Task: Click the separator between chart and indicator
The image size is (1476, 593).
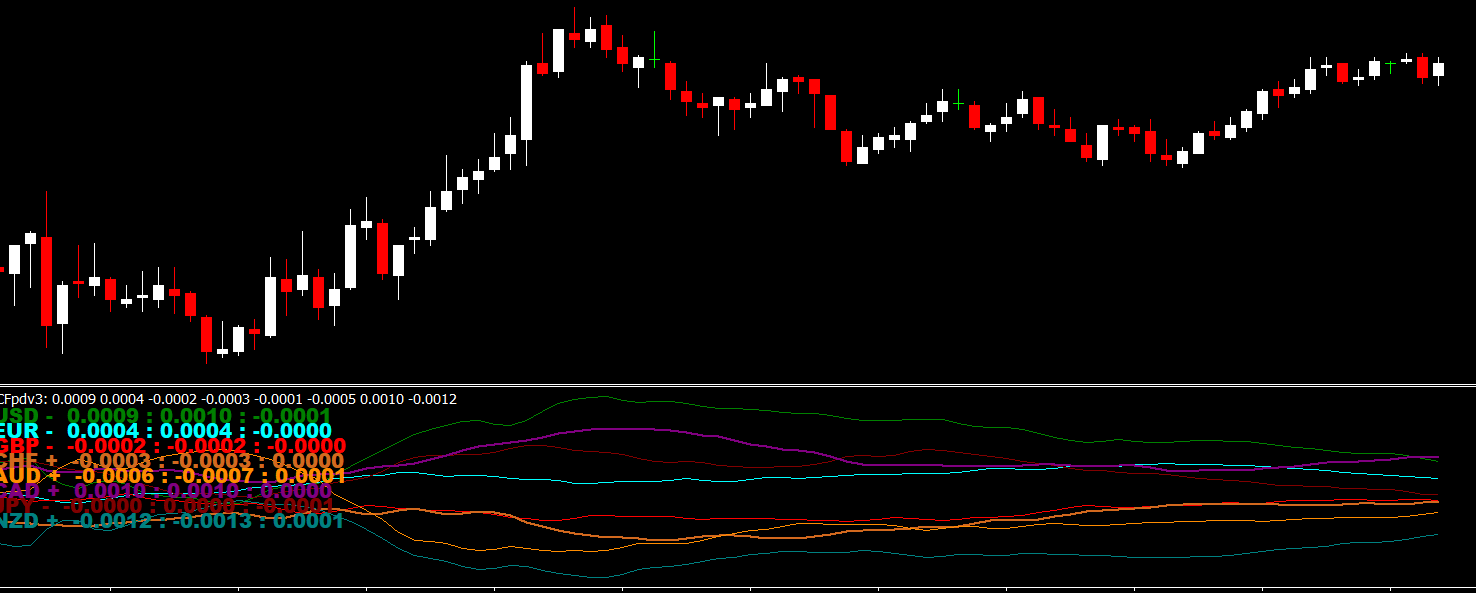Action: tap(738, 385)
